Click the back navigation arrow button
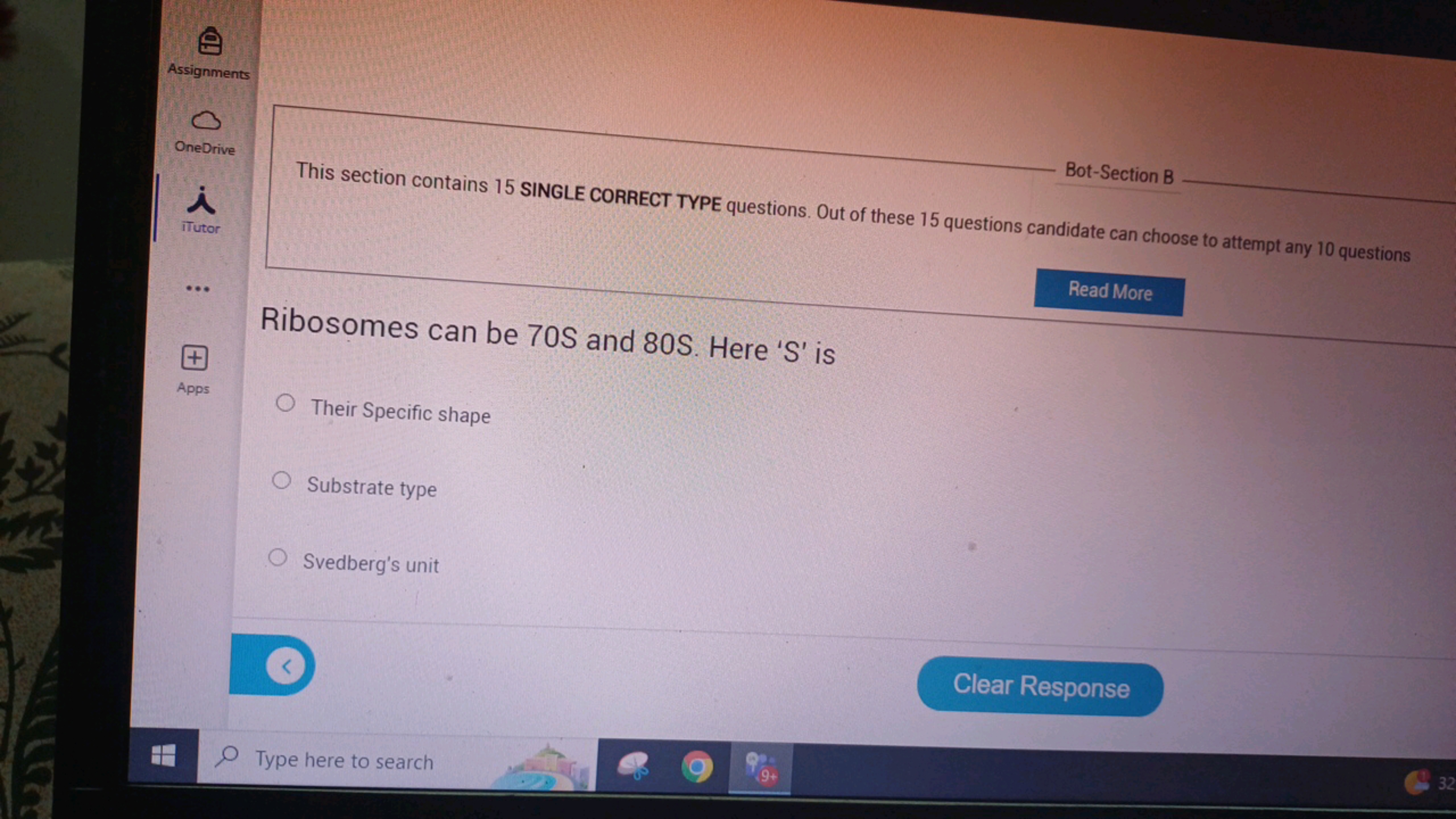Image resolution: width=1456 pixels, height=819 pixels. pyautogui.click(x=286, y=665)
